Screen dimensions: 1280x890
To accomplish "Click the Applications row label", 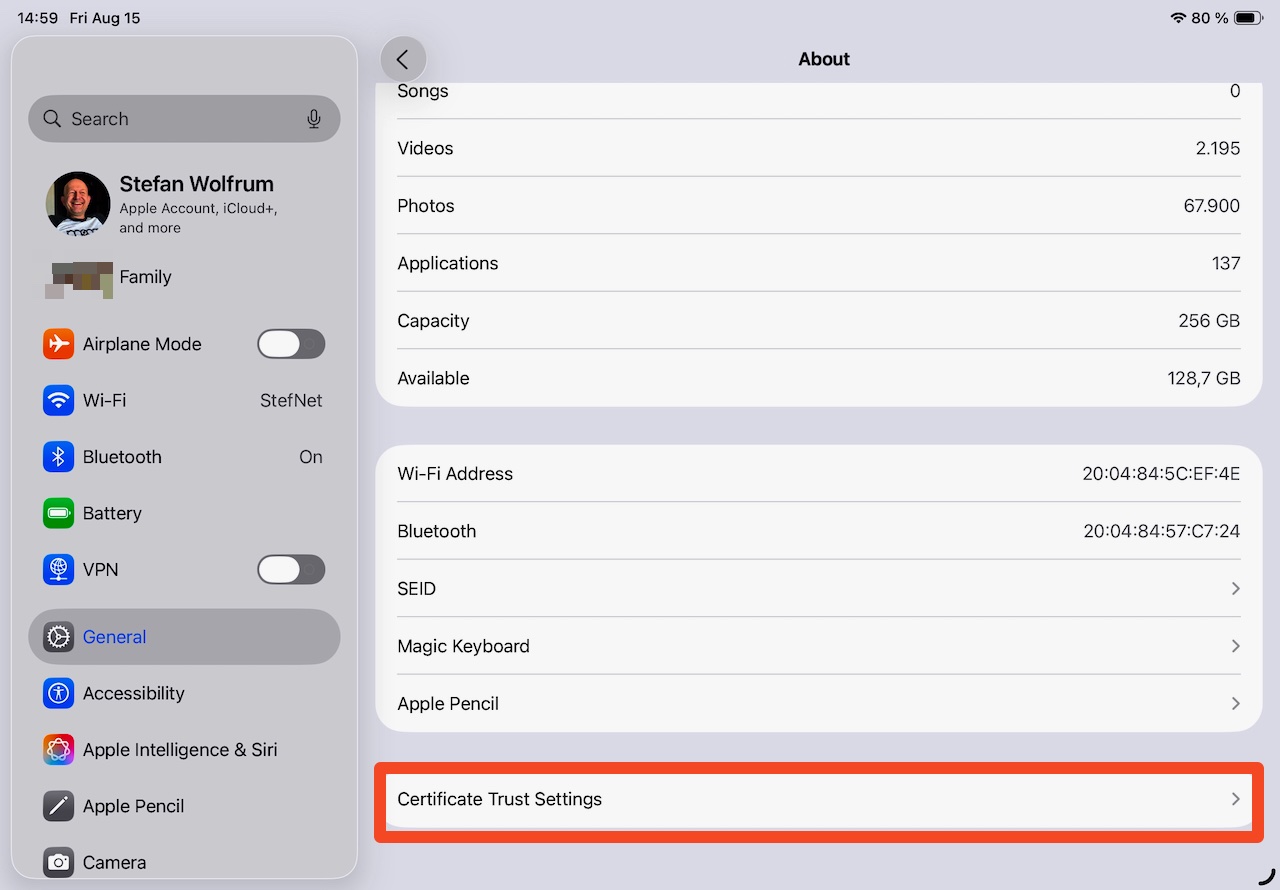I will [448, 263].
